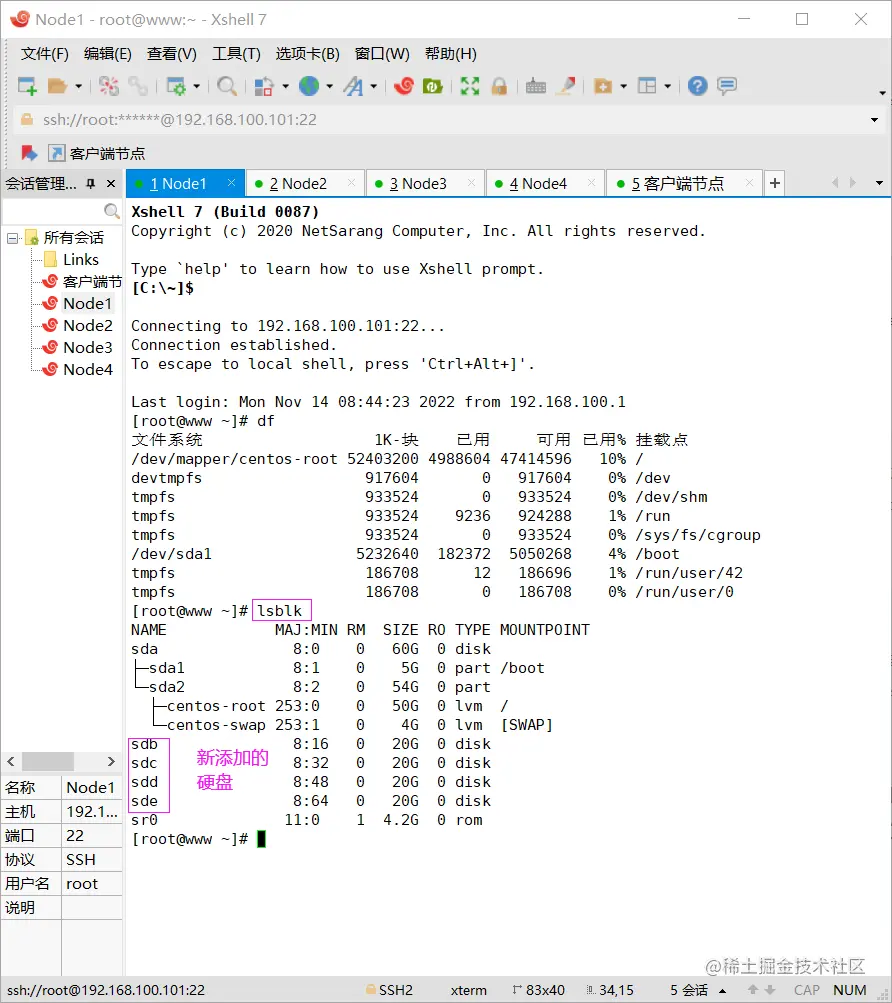Click the color scheme icon
This screenshot has width=892, height=1003.
click(x=264, y=86)
